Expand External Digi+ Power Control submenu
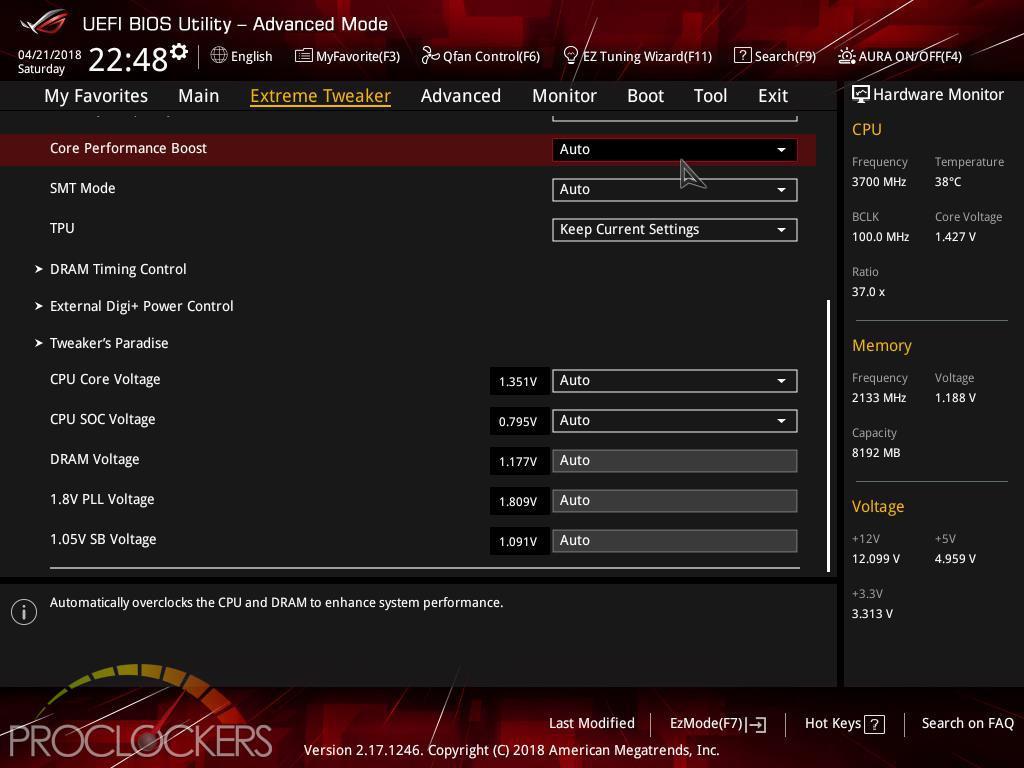Image resolution: width=1024 pixels, height=768 pixels. [x=134, y=306]
